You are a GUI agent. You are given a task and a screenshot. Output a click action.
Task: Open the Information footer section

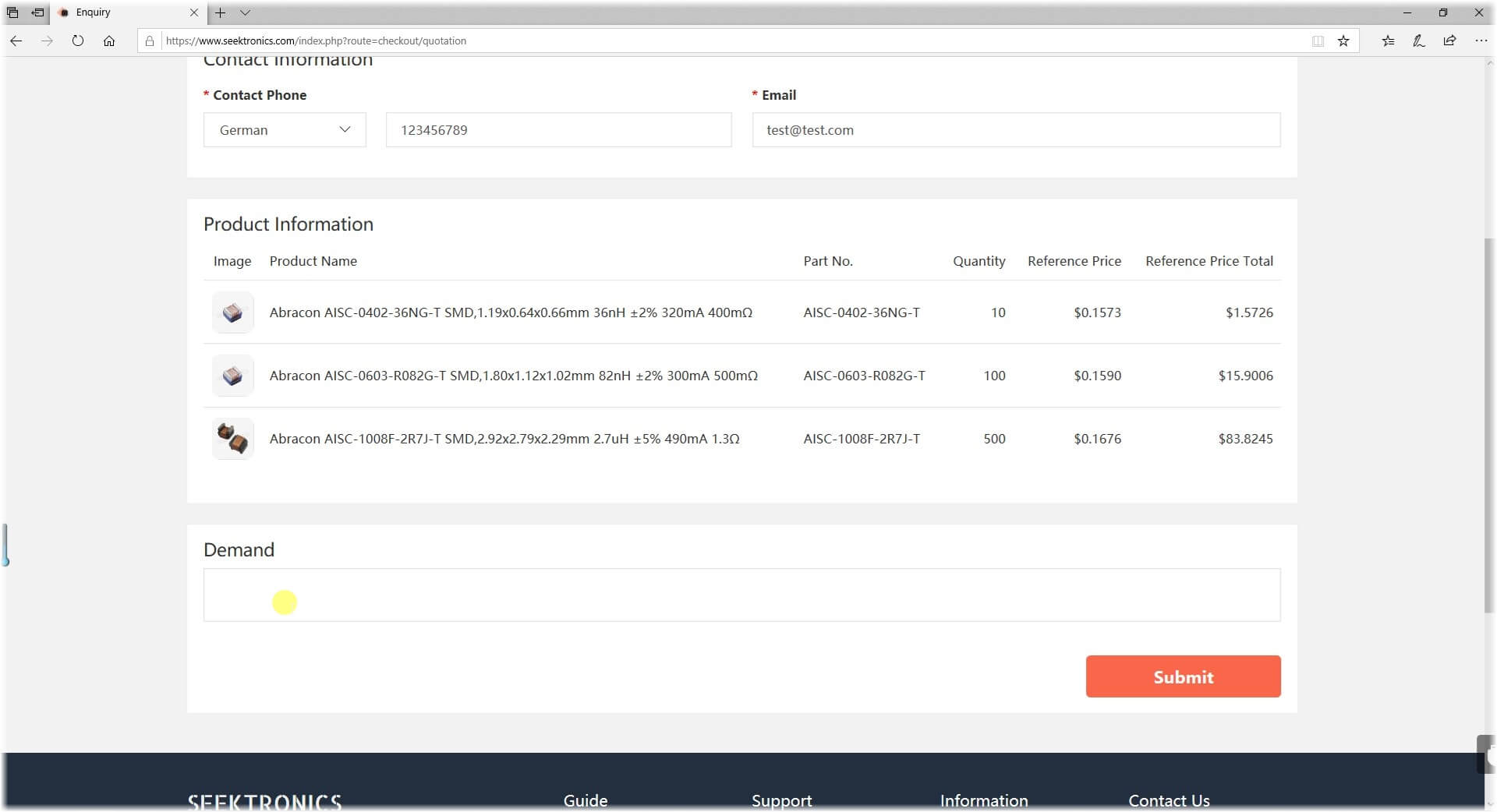tap(984, 800)
